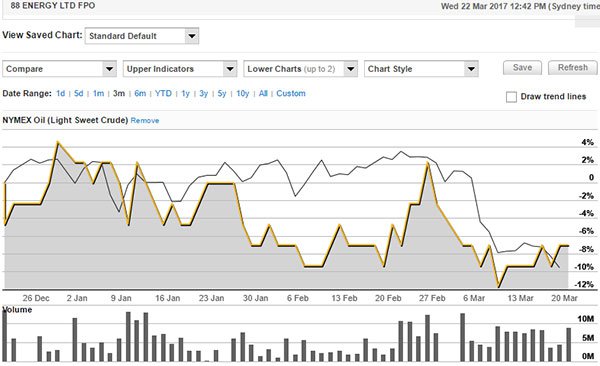Image resolution: width=600 pixels, height=366 pixels.
Task: Click the 20 Feb axis label
Action: click(388, 298)
